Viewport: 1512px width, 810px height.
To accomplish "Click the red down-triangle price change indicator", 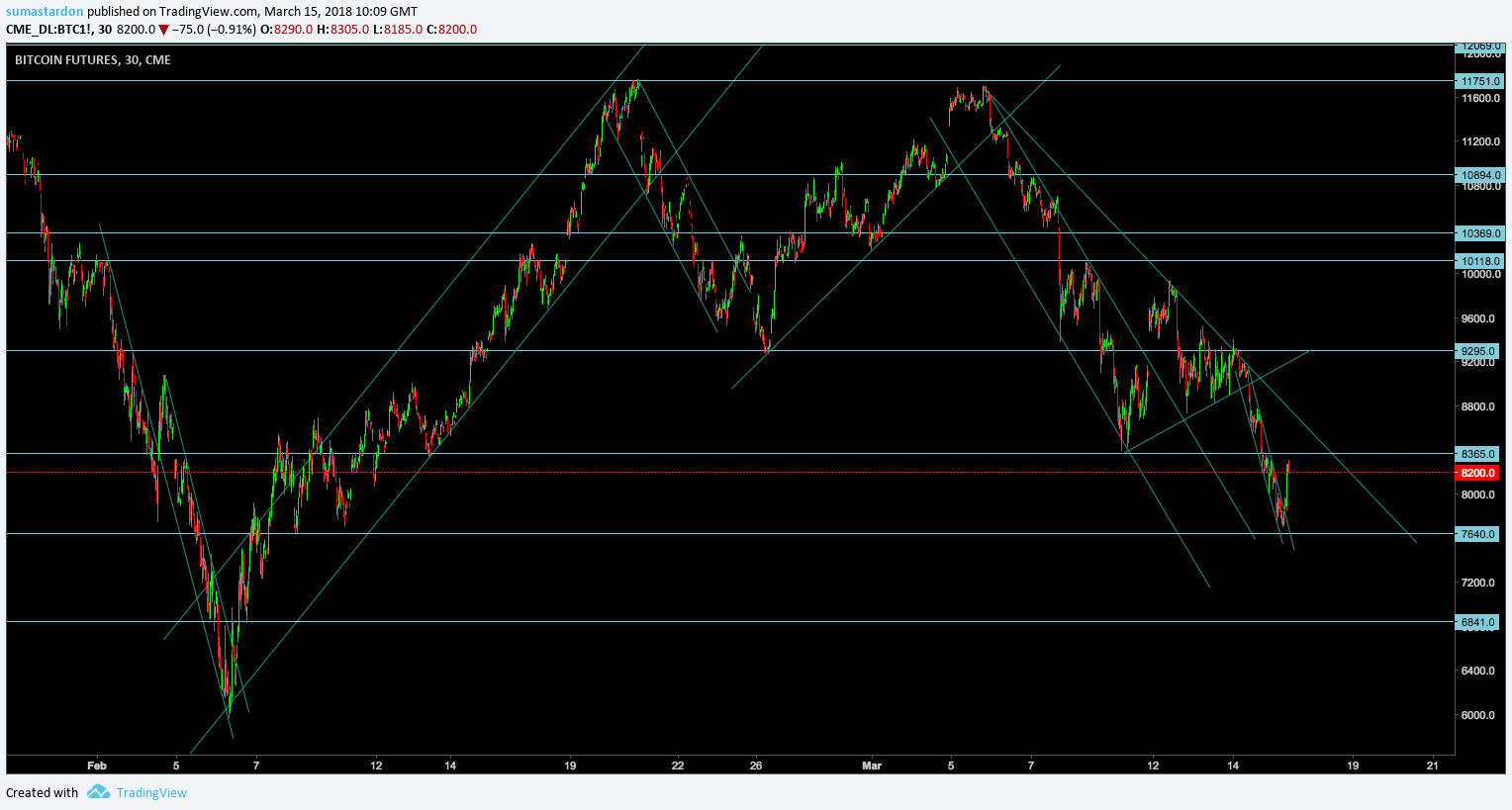I will [163, 30].
